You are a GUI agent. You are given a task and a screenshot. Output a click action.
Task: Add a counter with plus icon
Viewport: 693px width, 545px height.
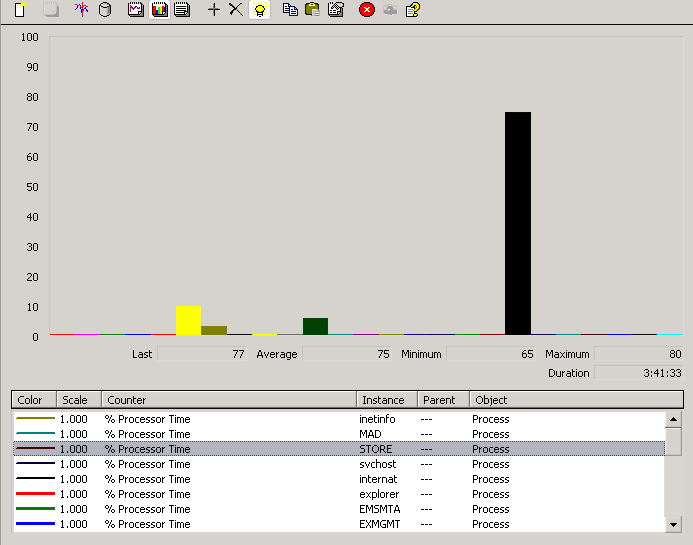214,9
